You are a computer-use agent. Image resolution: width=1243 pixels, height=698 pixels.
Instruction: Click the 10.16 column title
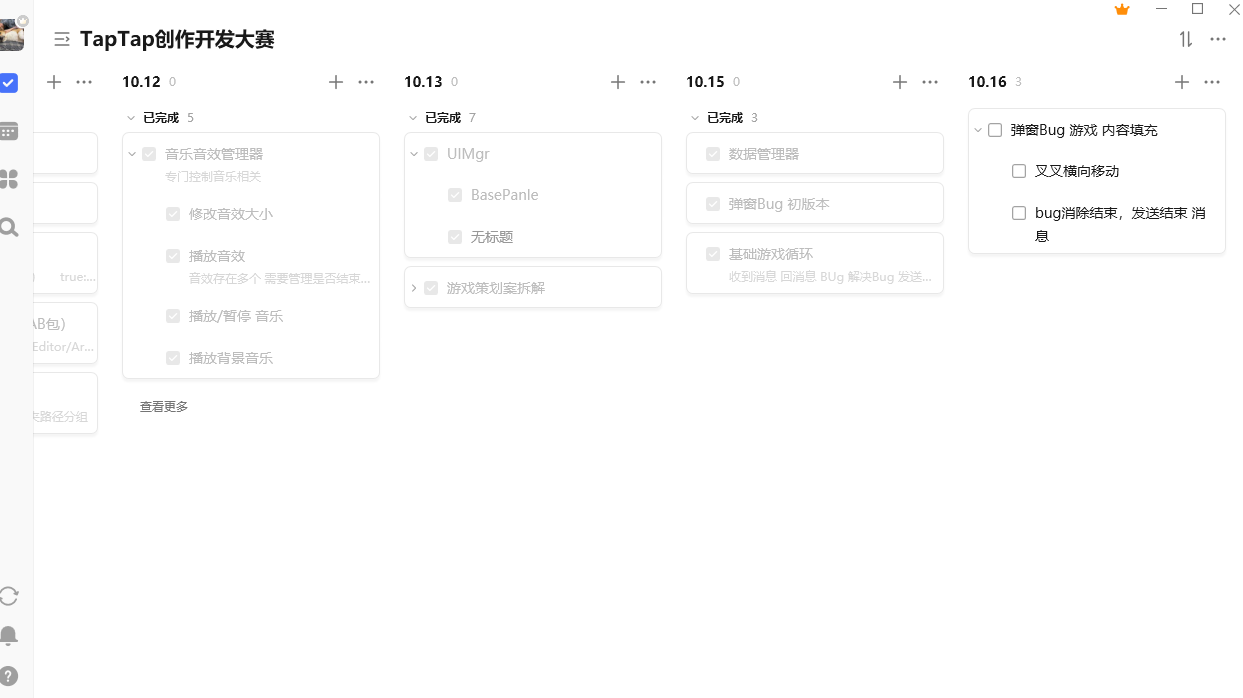[987, 82]
